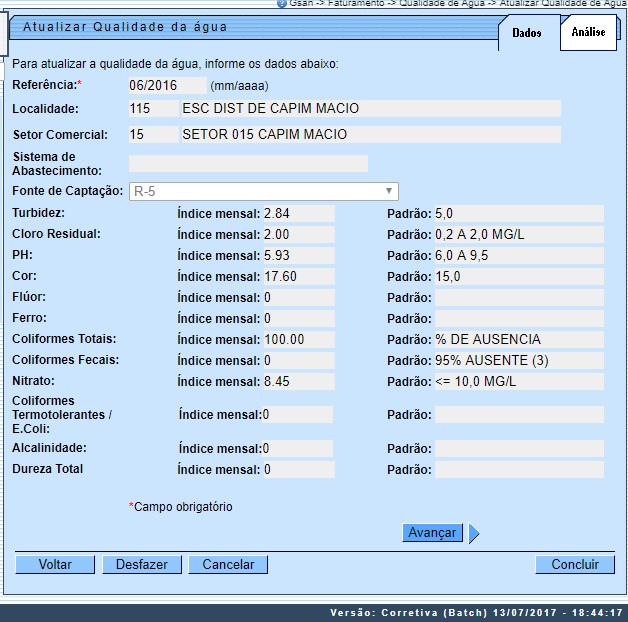This screenshot has height=622, width=628.
Task: Click the Cor índice mensal field
Action: pyautogui.click(x=298, y=276)
